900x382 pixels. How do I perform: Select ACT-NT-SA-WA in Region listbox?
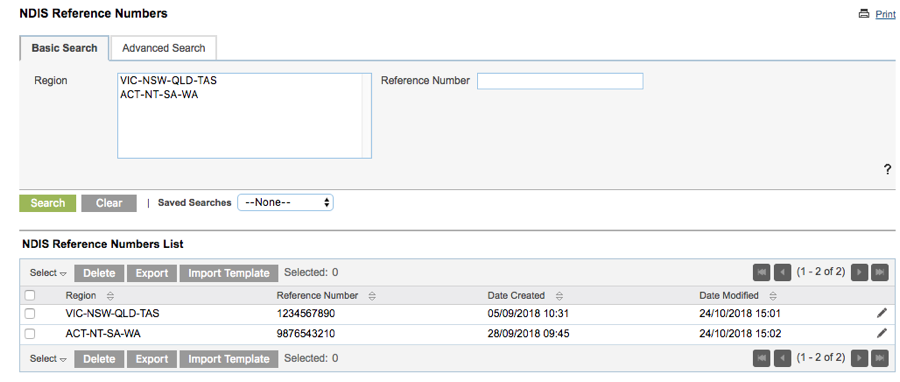pos(159,95)
